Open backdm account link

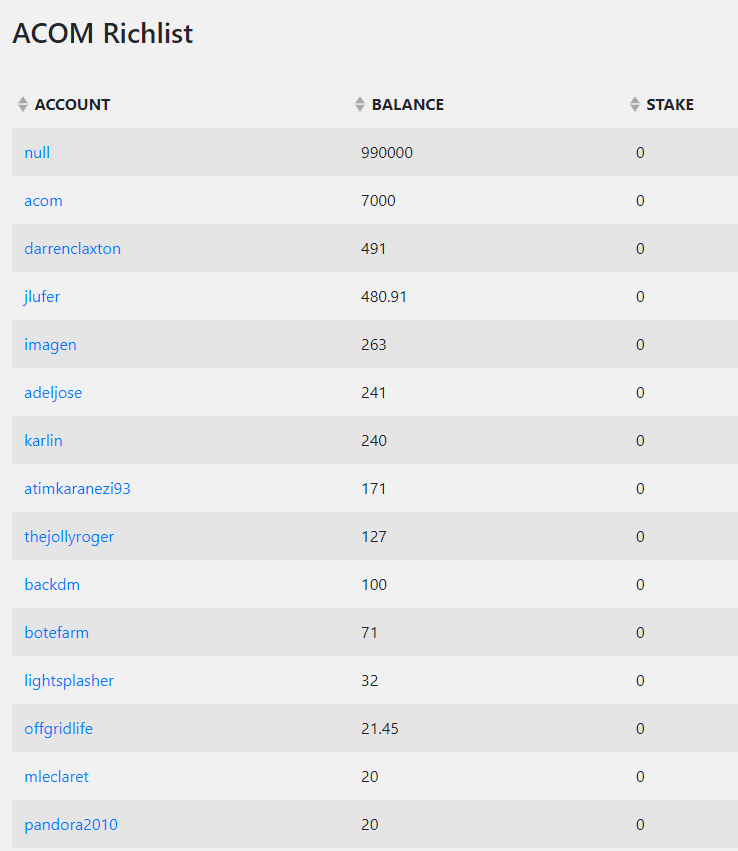click(52, 585)
